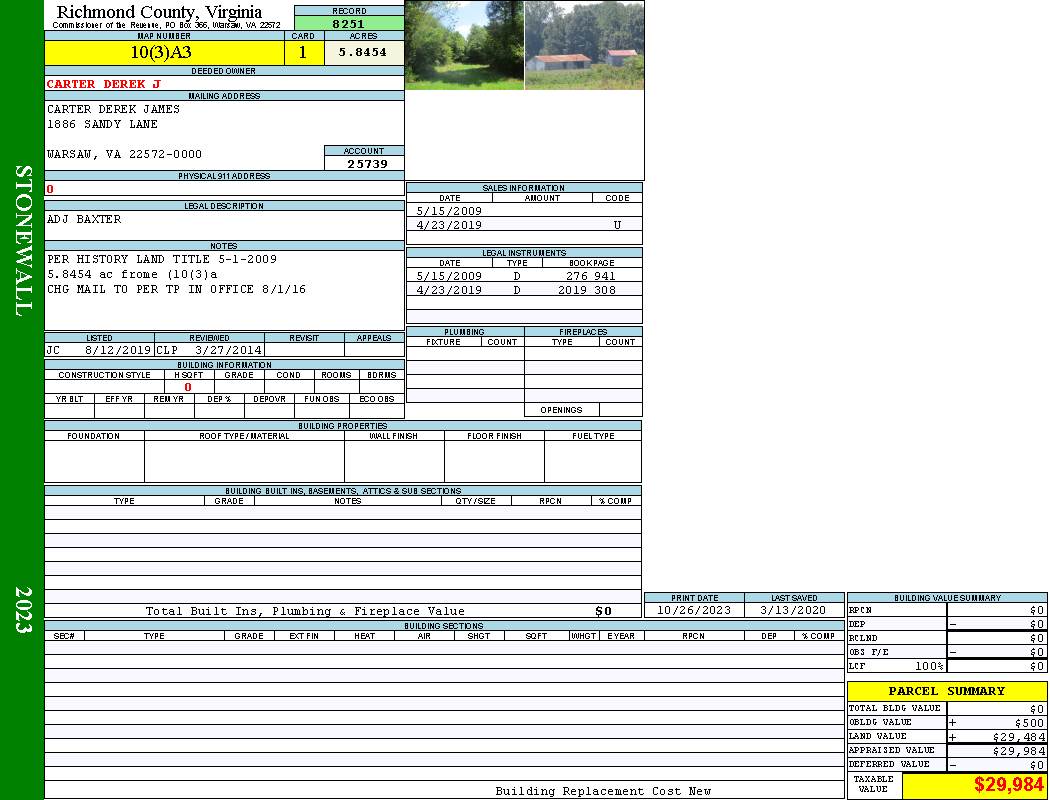Select the yellow card number 1 box
Viewport: 1050px width, 800px height.
(303, 53)
